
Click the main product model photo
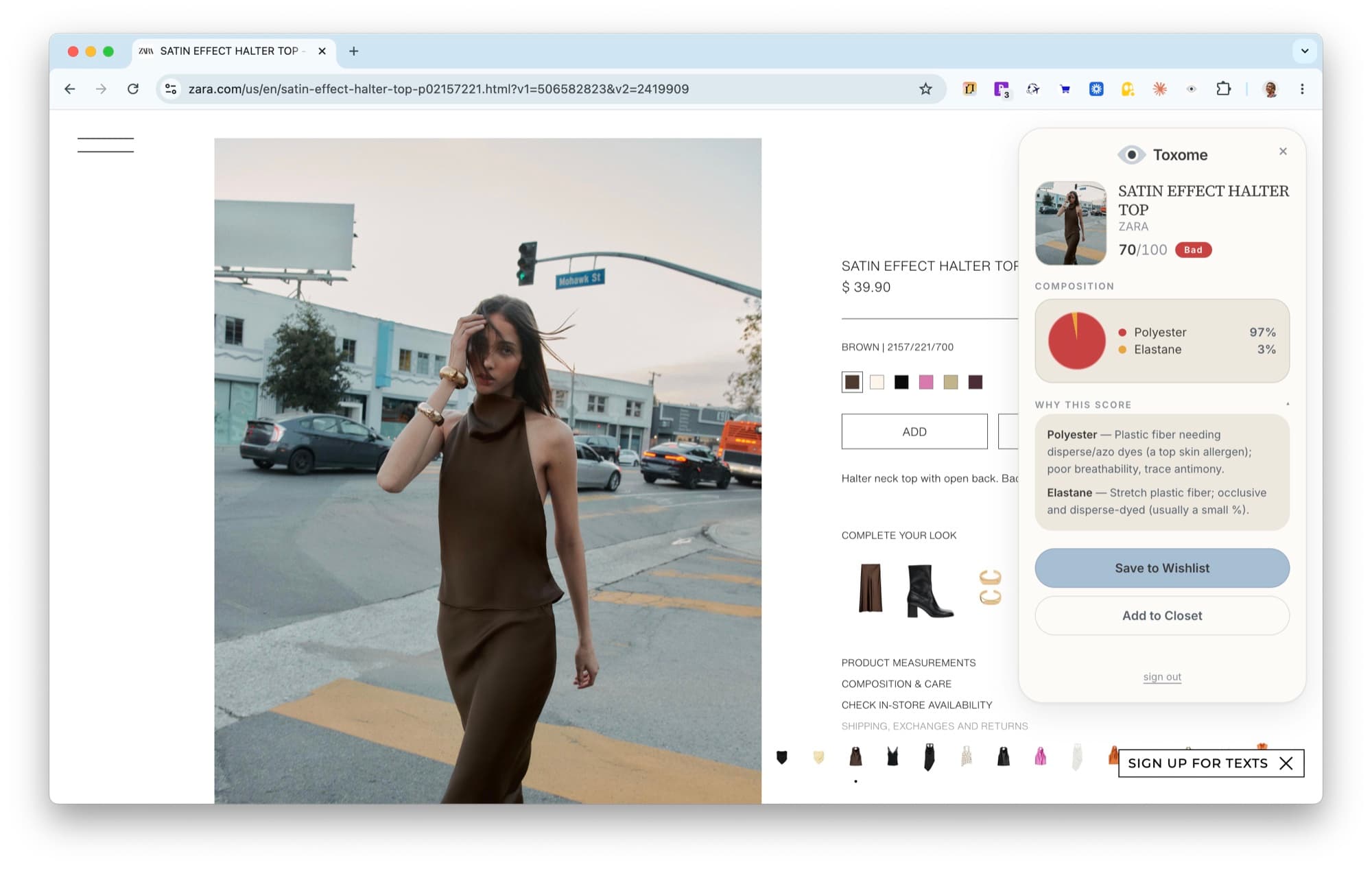[488, 471]
